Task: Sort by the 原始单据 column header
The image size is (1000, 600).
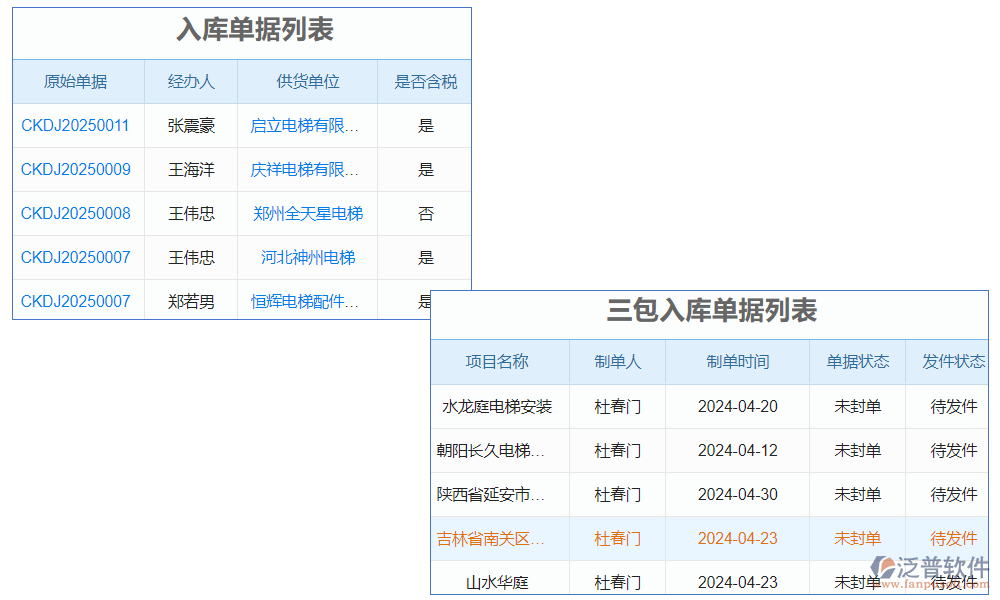Action: point(75,81)
